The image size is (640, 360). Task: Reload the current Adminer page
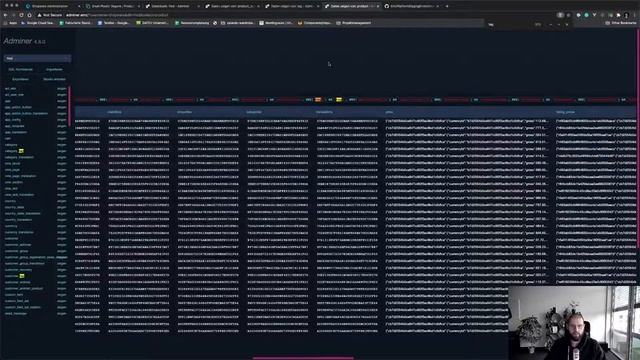21,15
